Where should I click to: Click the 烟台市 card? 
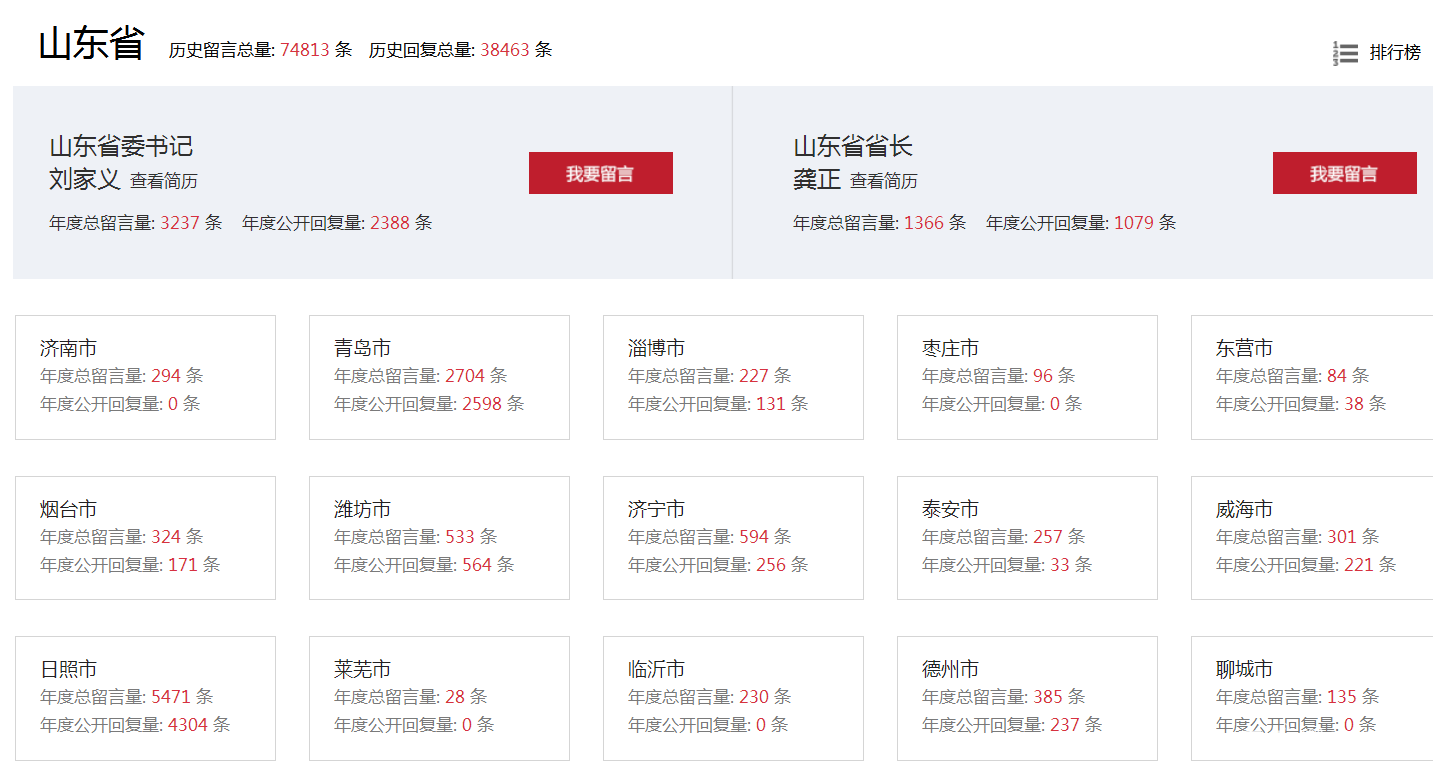coord(145,538)
